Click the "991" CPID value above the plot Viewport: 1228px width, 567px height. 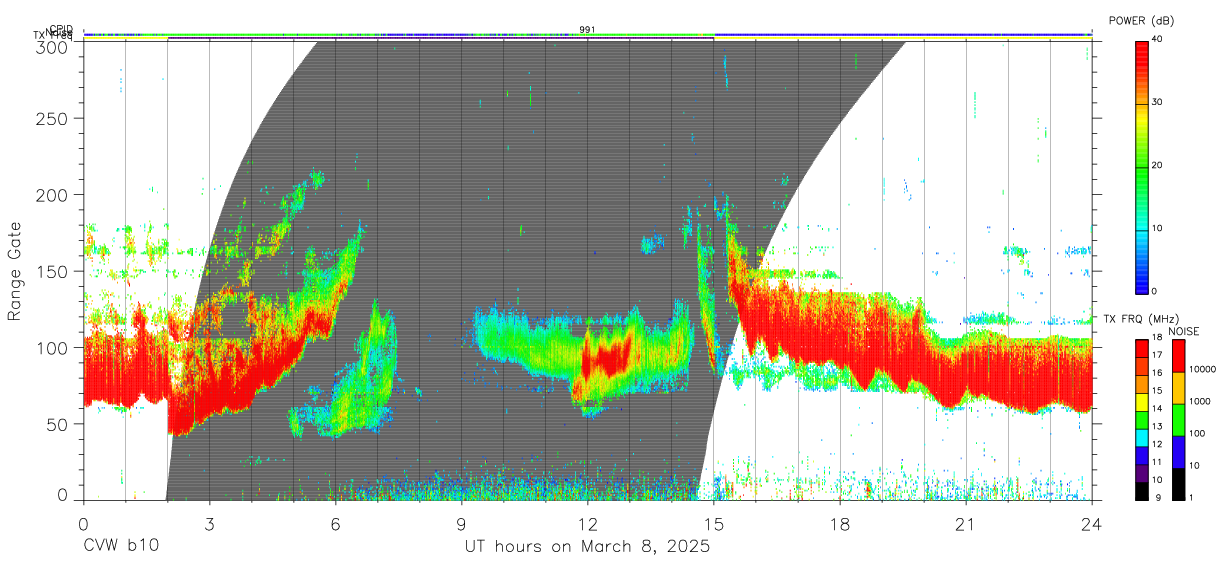pos(587,30)
